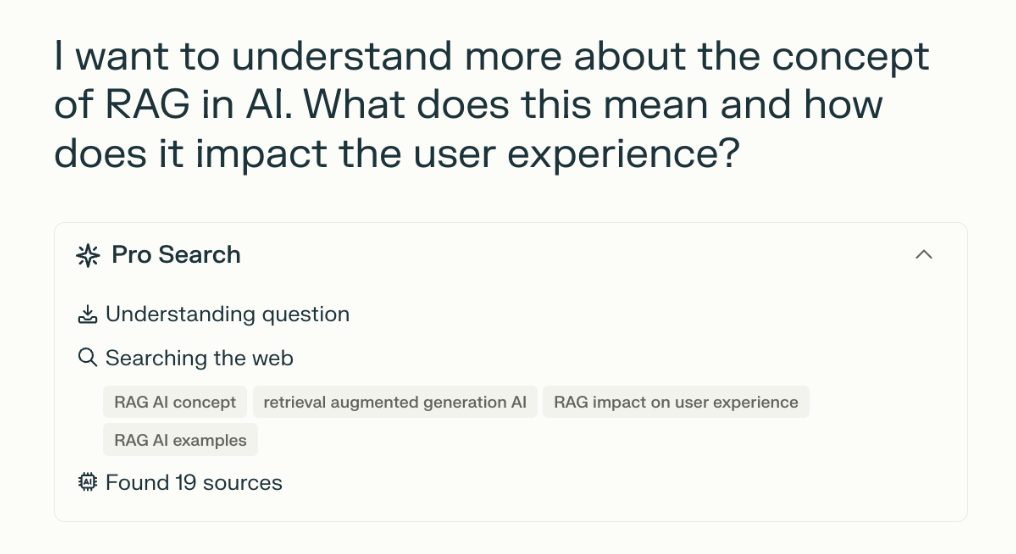Viewport: 1016px width, 554px height.
Task: Click the AI chip icon beside Found sources
Action: coord(87,483)
